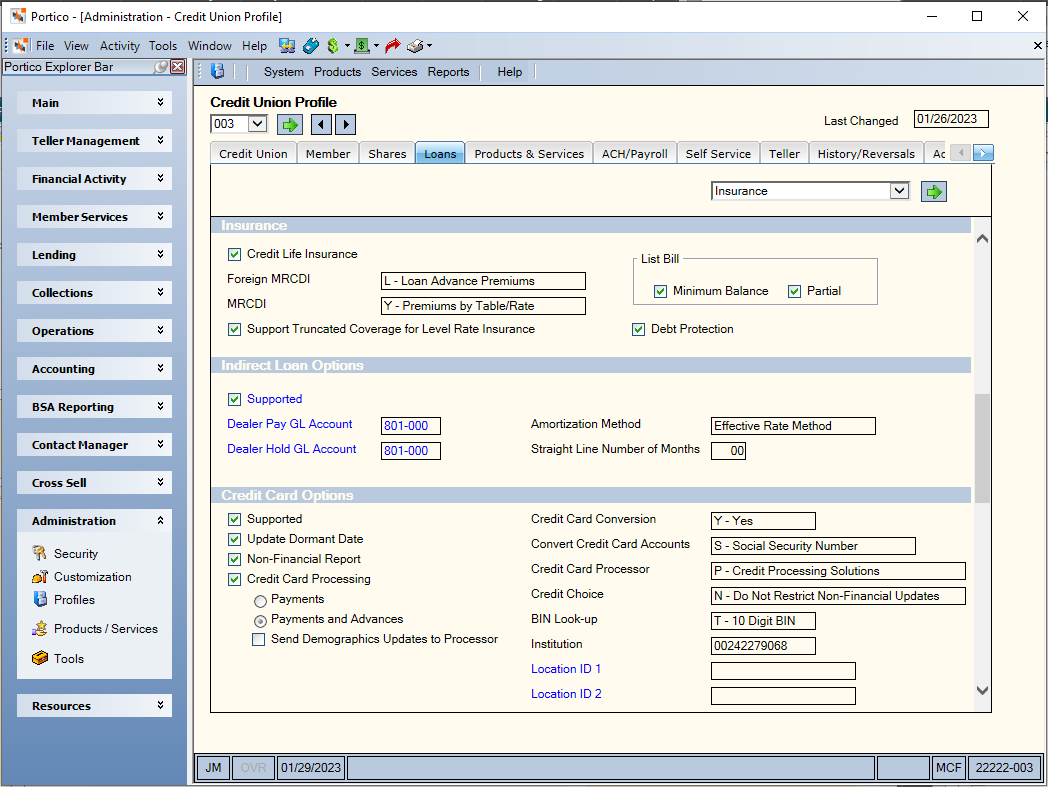1048x787 pixels.
Task: Click the printer icon in toolbar
Action: tap(416, 45)
